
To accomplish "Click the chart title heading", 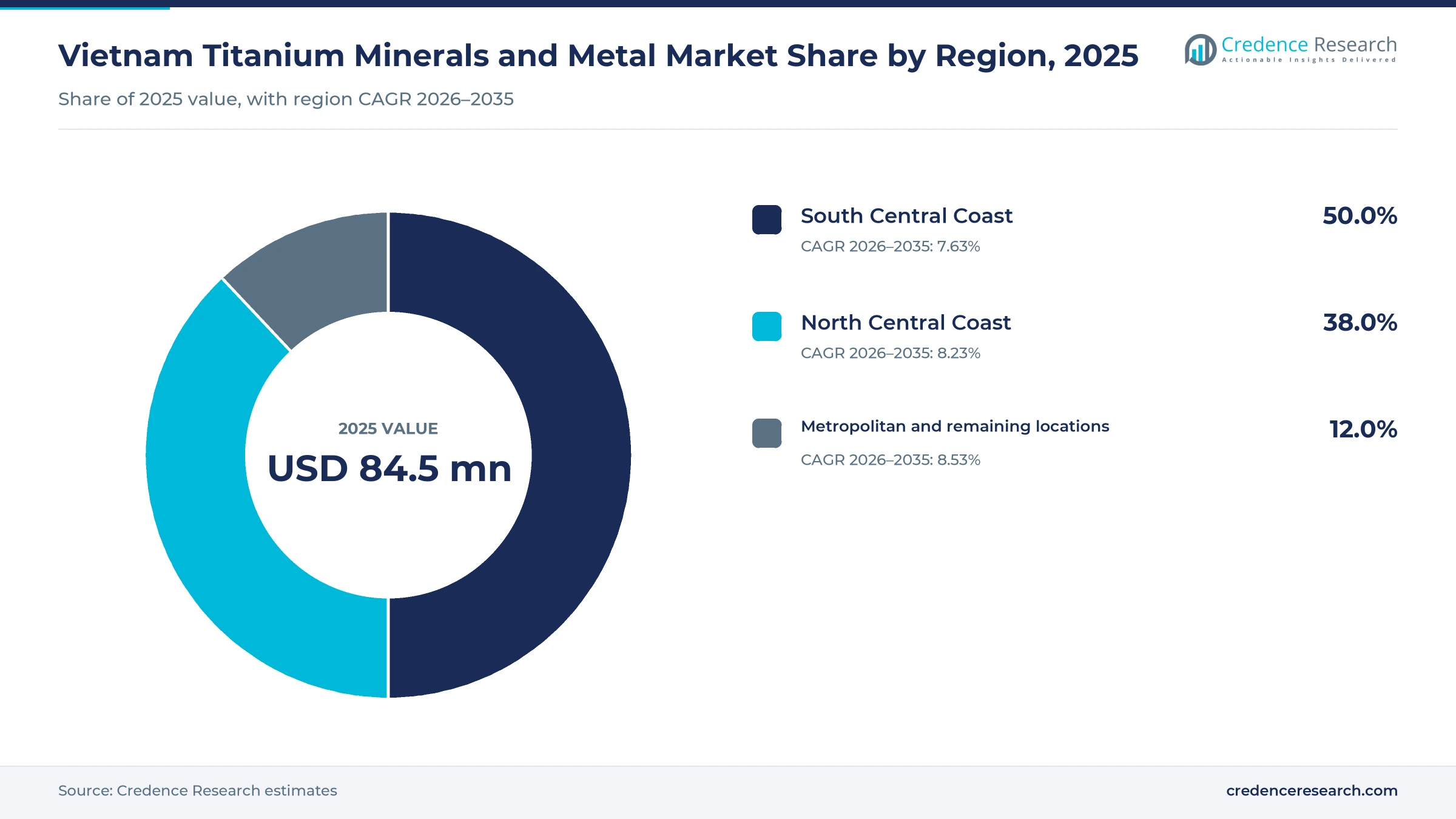I will point(598,56).
